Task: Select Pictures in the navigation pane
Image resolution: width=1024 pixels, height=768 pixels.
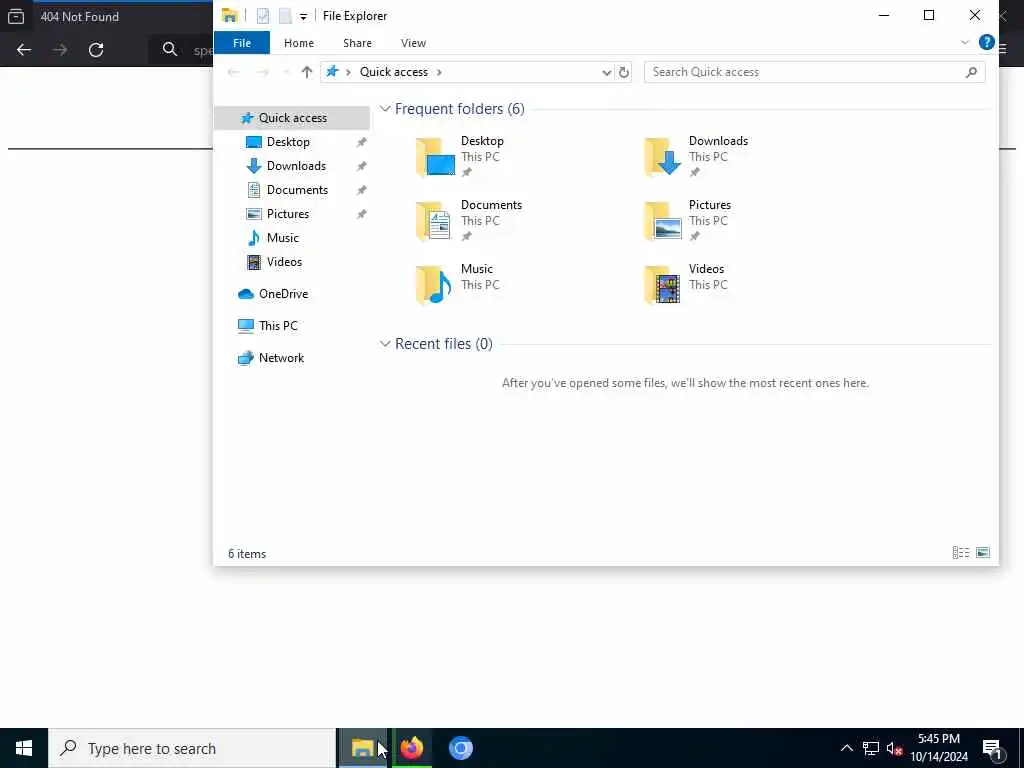Action: coord(287,214)
